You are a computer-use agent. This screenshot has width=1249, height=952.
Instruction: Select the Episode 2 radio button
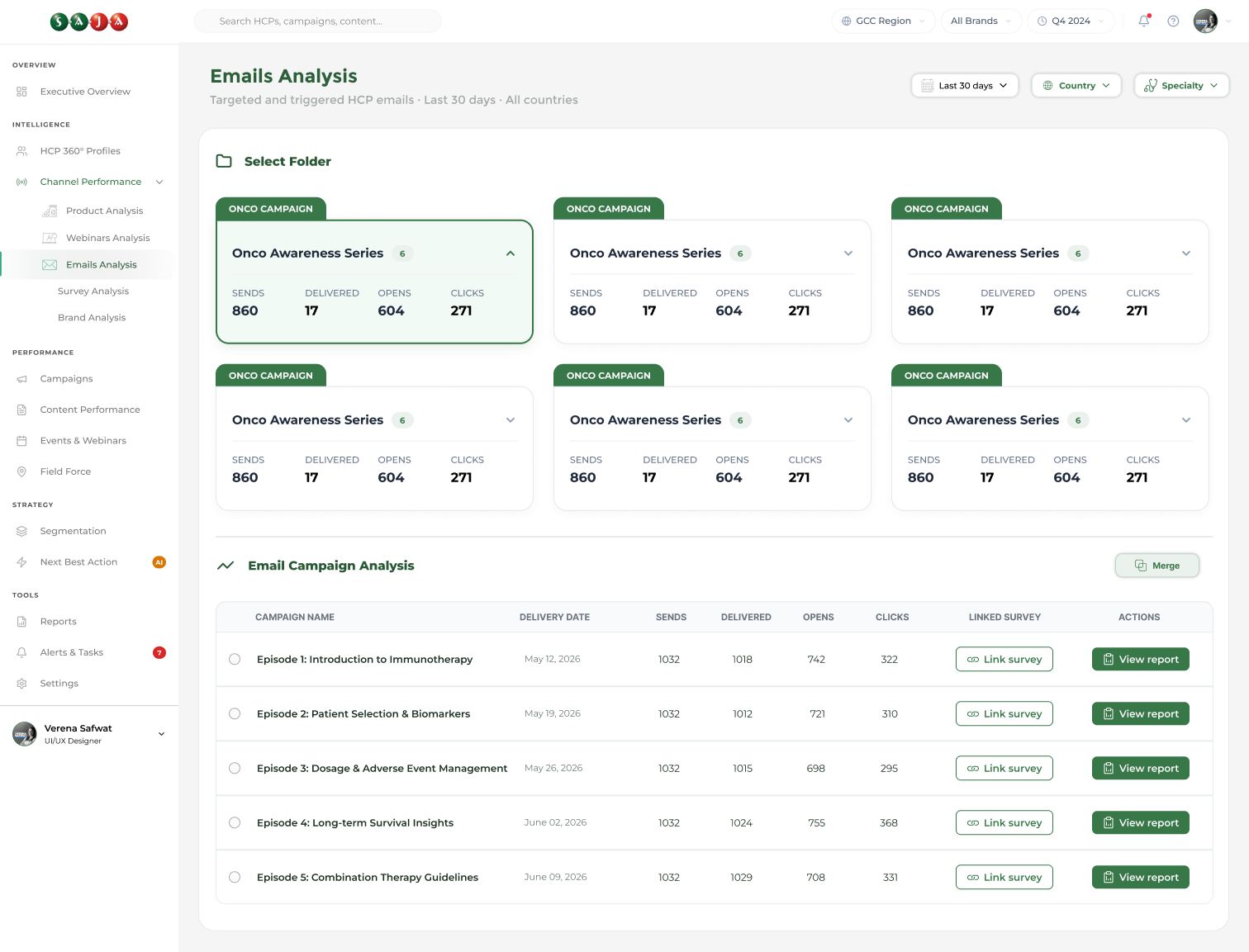pyautogui.click(x=235, y=713)
